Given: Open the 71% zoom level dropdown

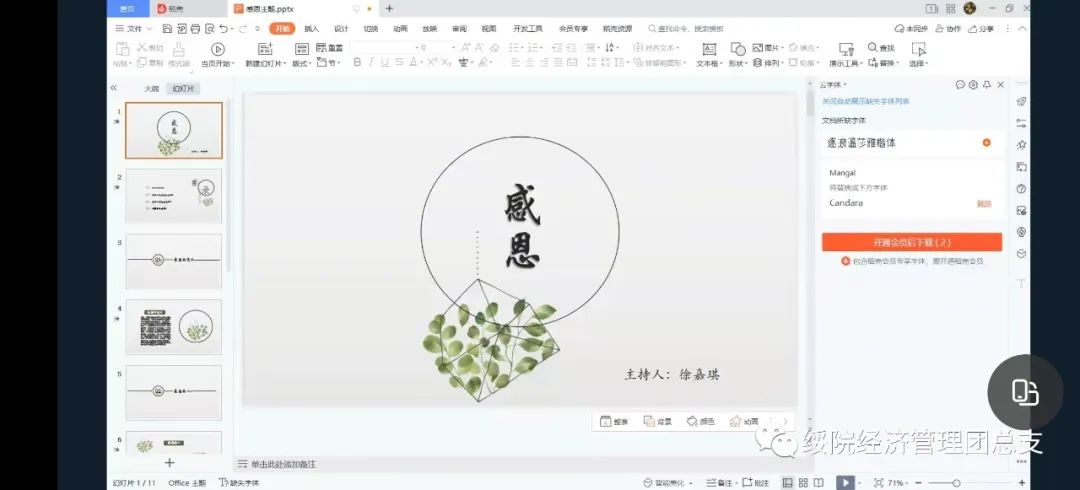Looking at the screenshot, I should point(897,483).
